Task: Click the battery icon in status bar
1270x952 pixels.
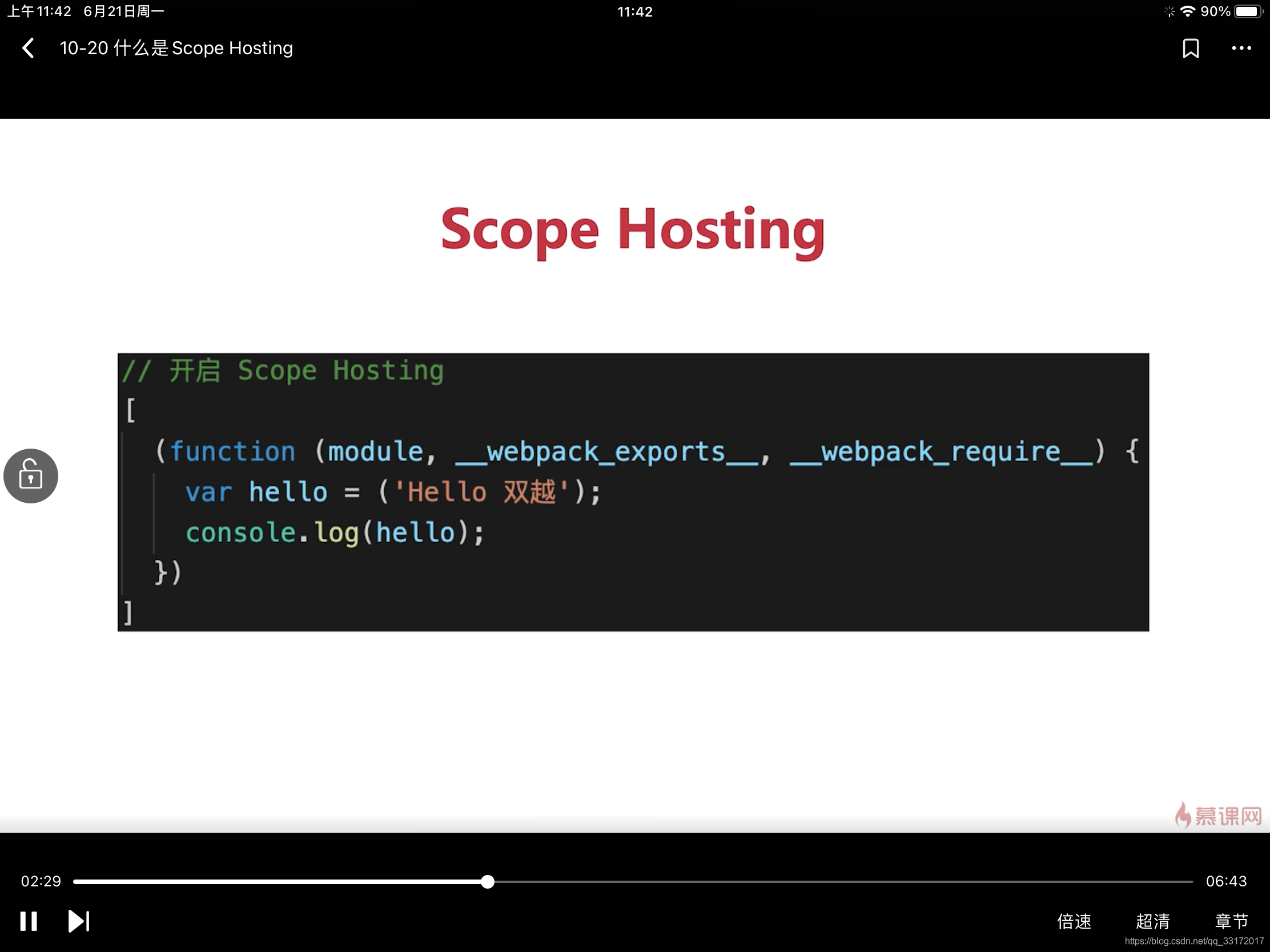Action: click(1249, 11)
